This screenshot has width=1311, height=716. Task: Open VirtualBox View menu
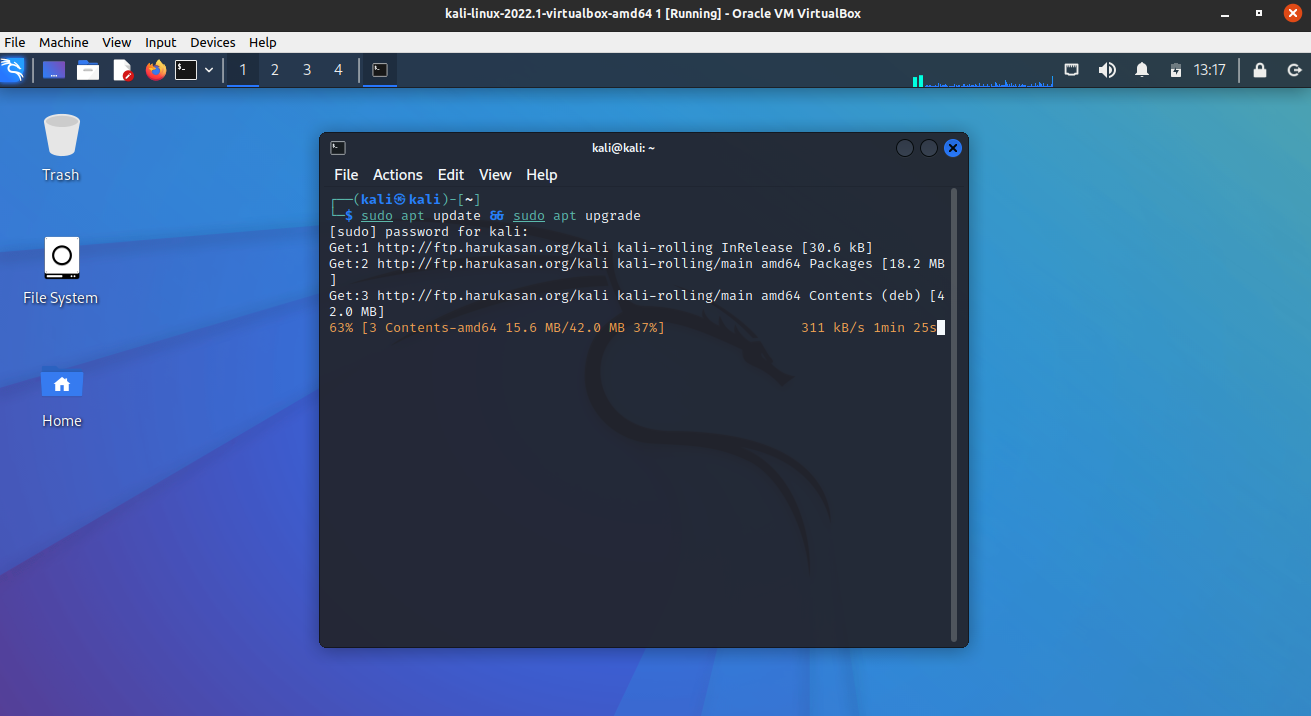(117, 42)
